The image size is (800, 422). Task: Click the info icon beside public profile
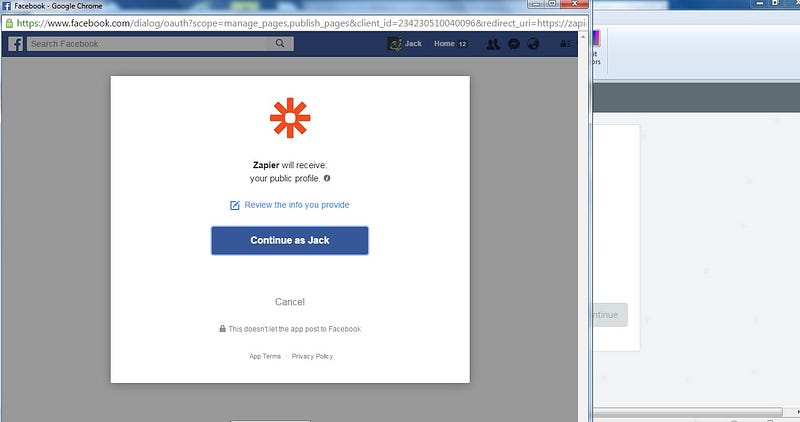(327, 178)
